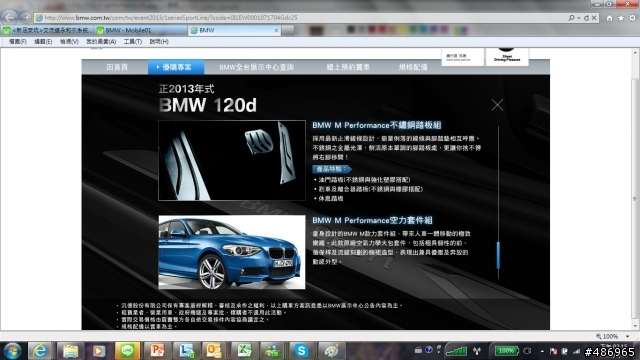640x360 pixels.
Task: Show hidden tray icons with the arrow
Action: pyautogui.click(x=542, y=351)
